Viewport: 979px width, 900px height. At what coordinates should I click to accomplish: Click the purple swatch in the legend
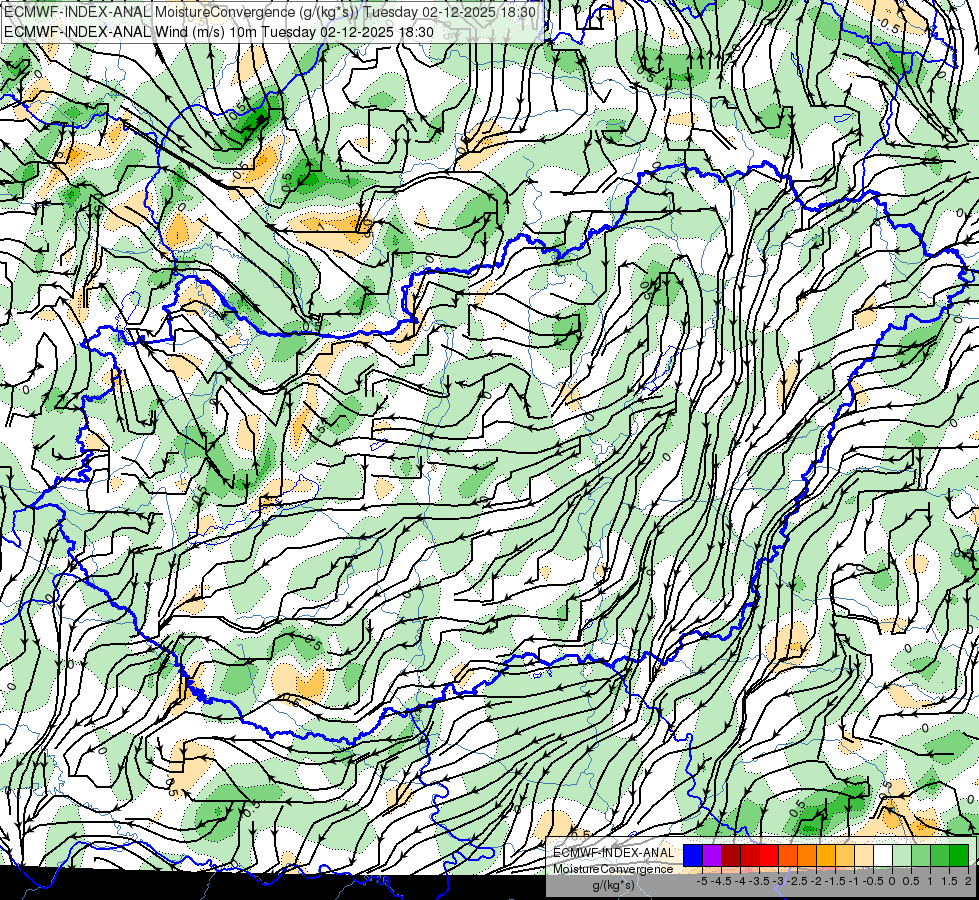pos(712,856)
